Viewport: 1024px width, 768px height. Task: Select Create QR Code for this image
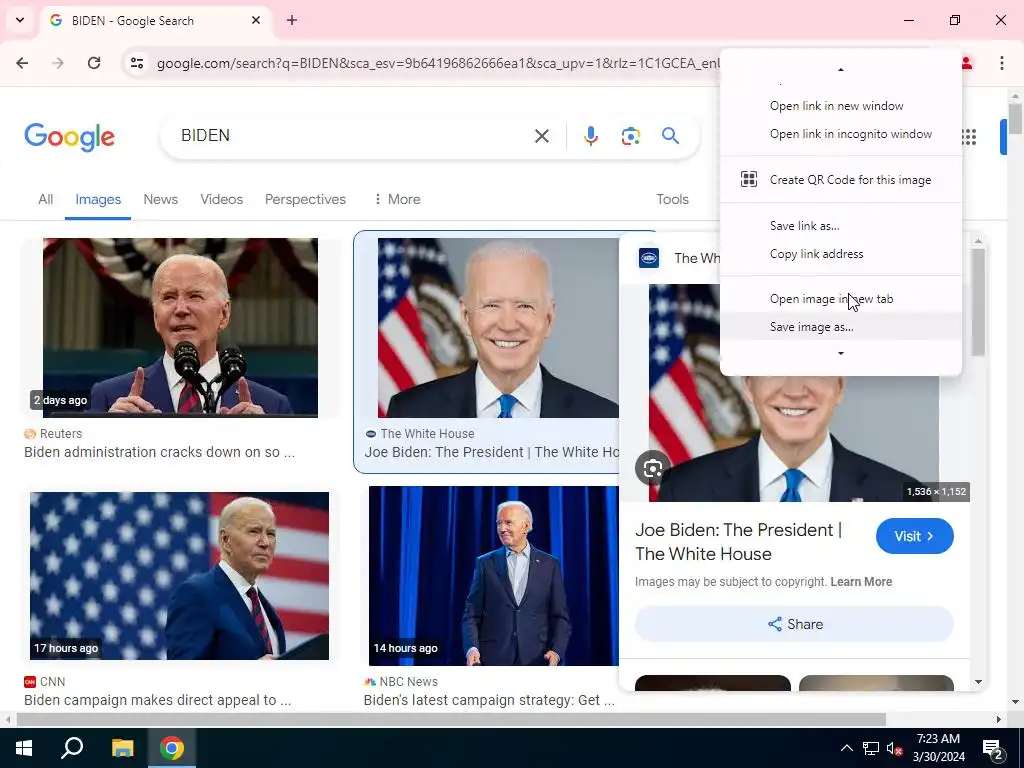coord(840,180)
